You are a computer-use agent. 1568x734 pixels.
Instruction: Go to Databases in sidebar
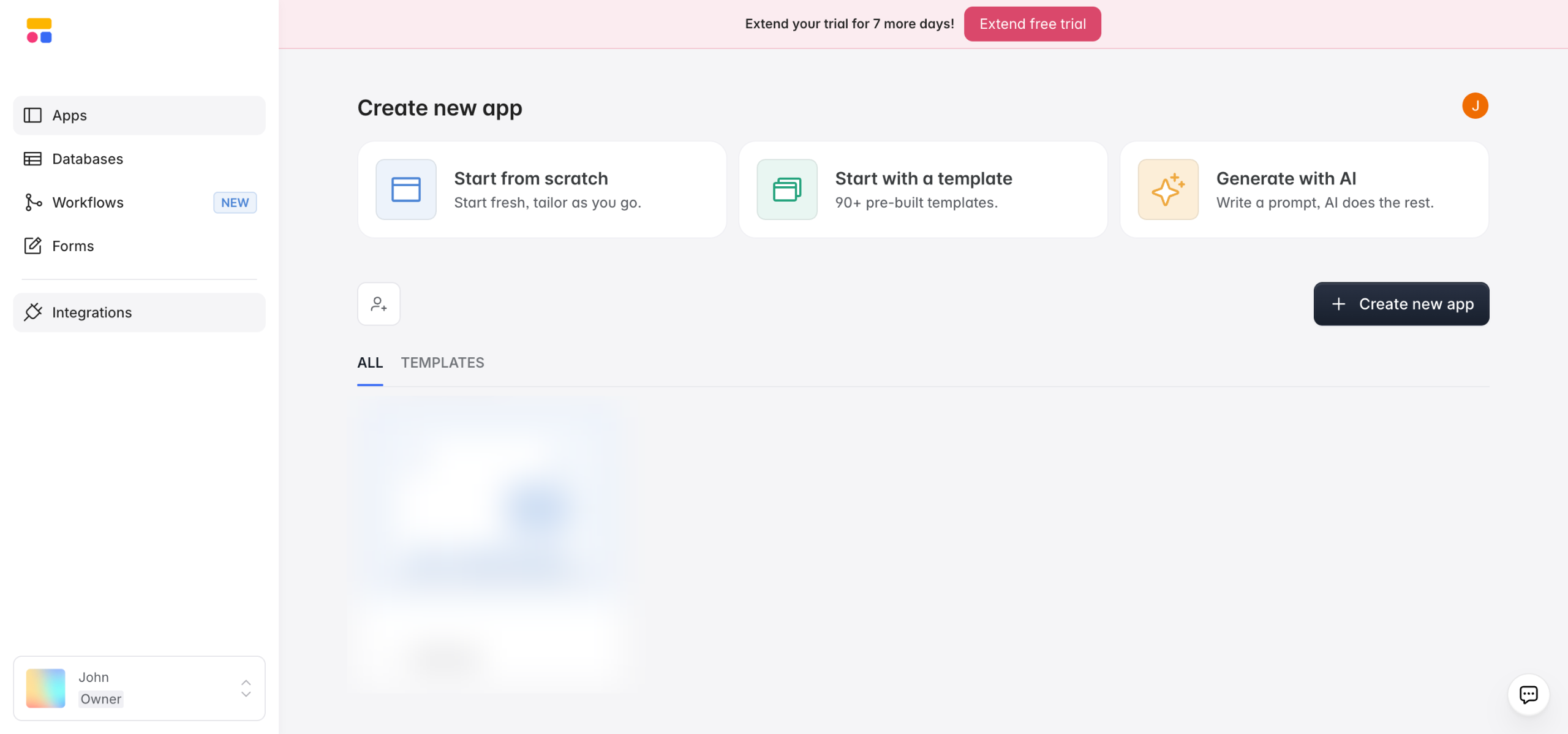[88, 159]
